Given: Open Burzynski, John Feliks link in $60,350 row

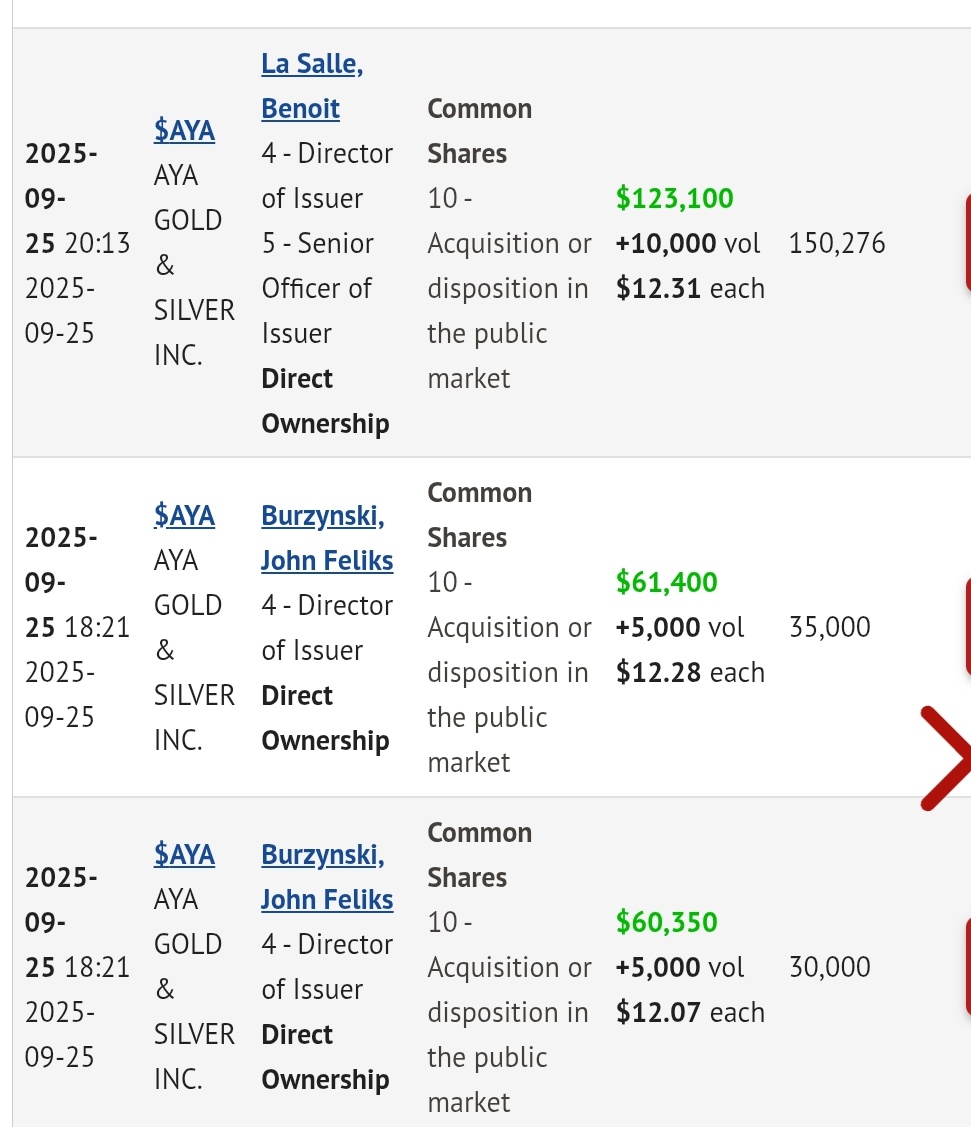Looking at the screenshot, I should tap(327, 877).
